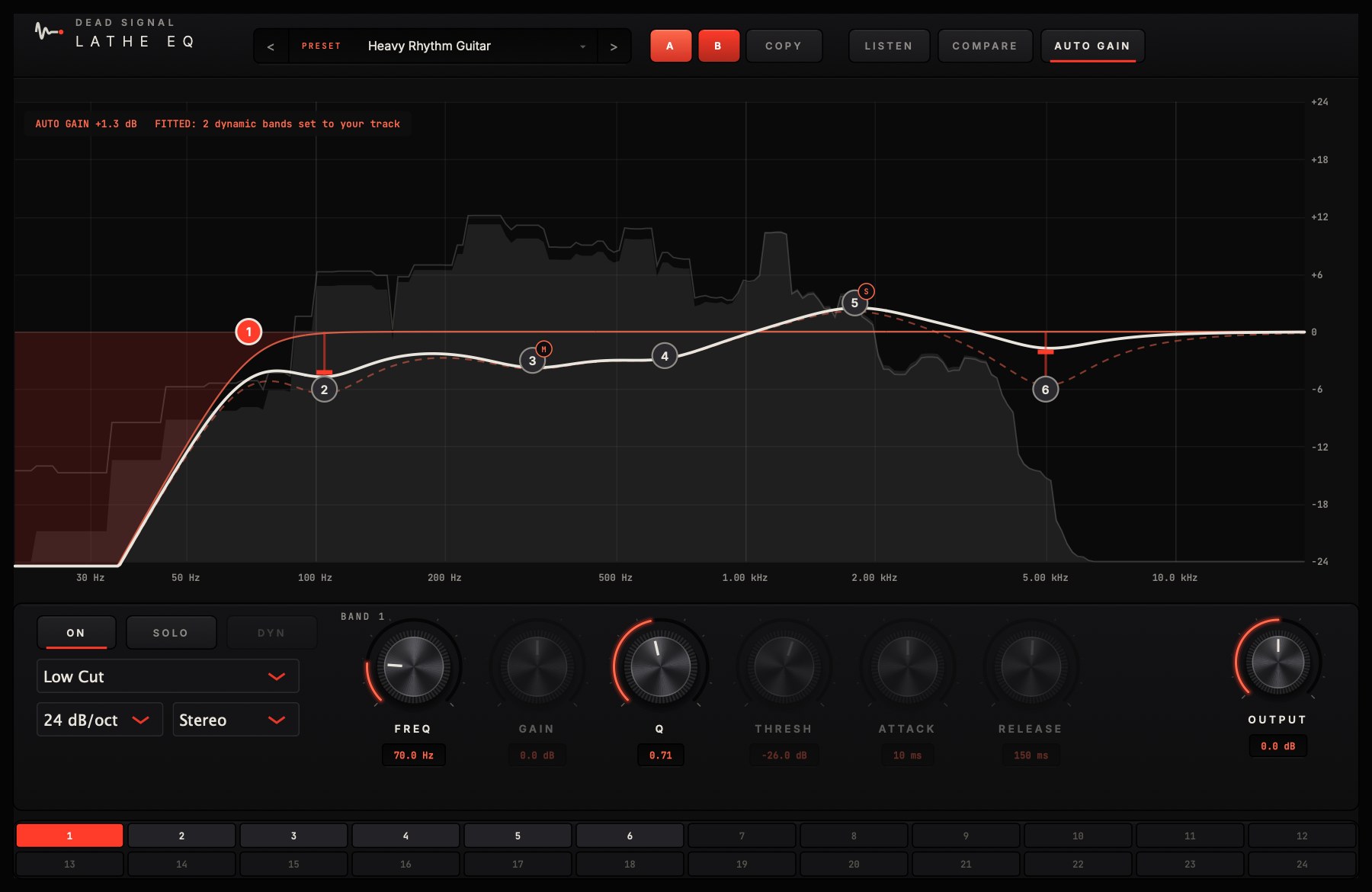Screen dimensions: 1372x892
Task: Select EQ band node 2 on the curve
Action: click(x=324, y=390)
